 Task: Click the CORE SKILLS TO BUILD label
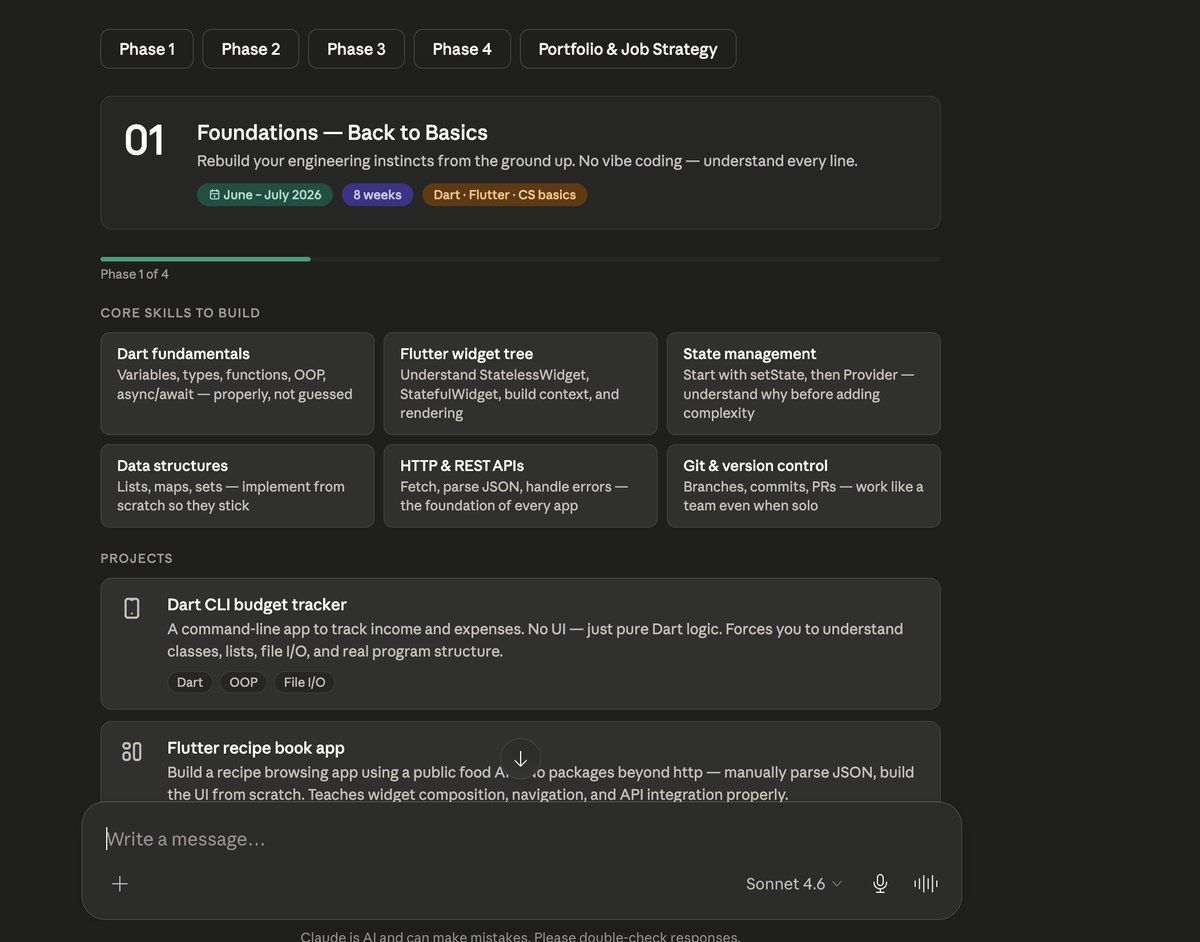(x=180, y=313)
